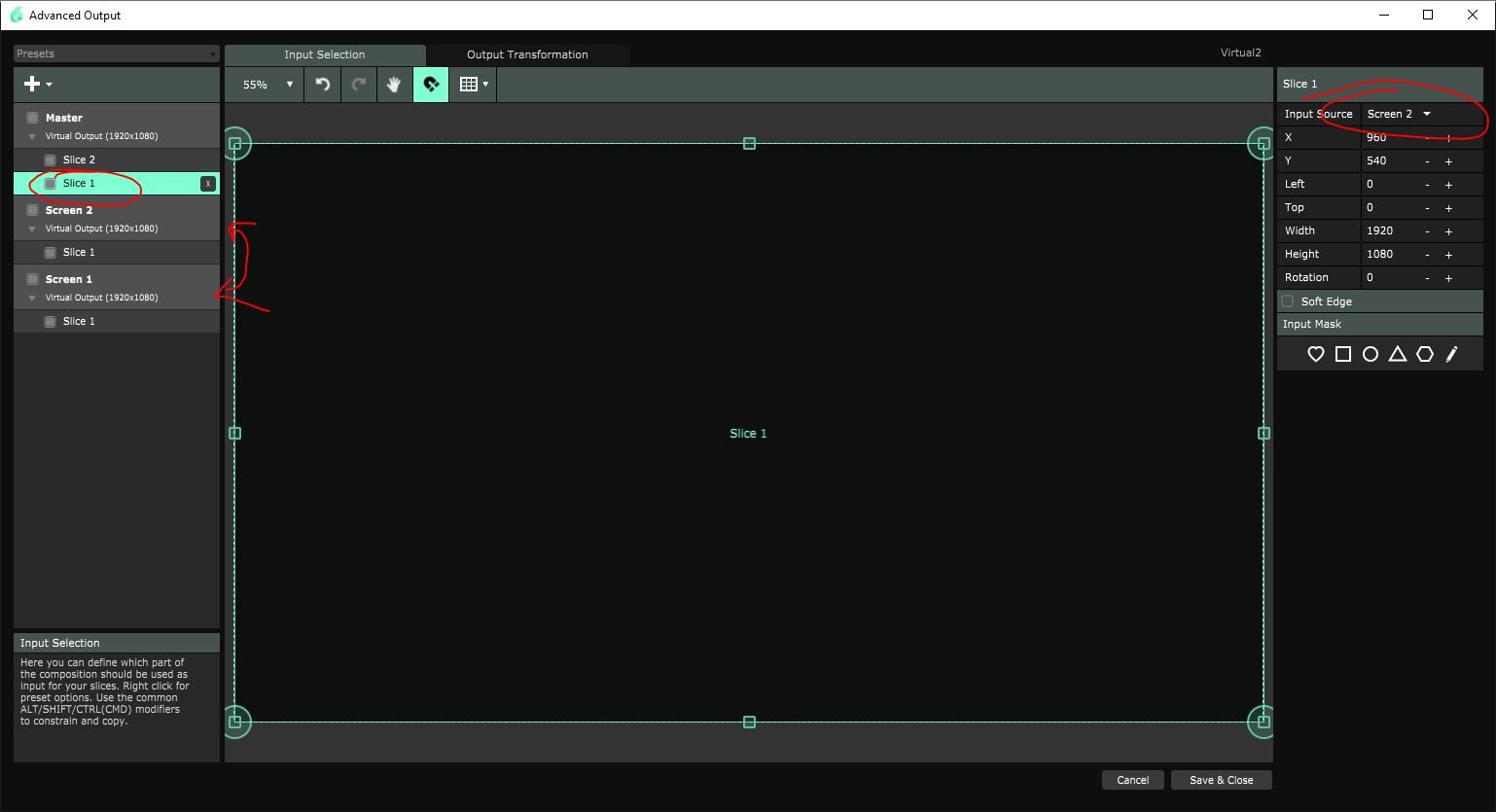Viewport: 1496px width, 812px height.
Task: Toggle the Slice 2 checkbox under Master
Action: click(x=50, y=159)
